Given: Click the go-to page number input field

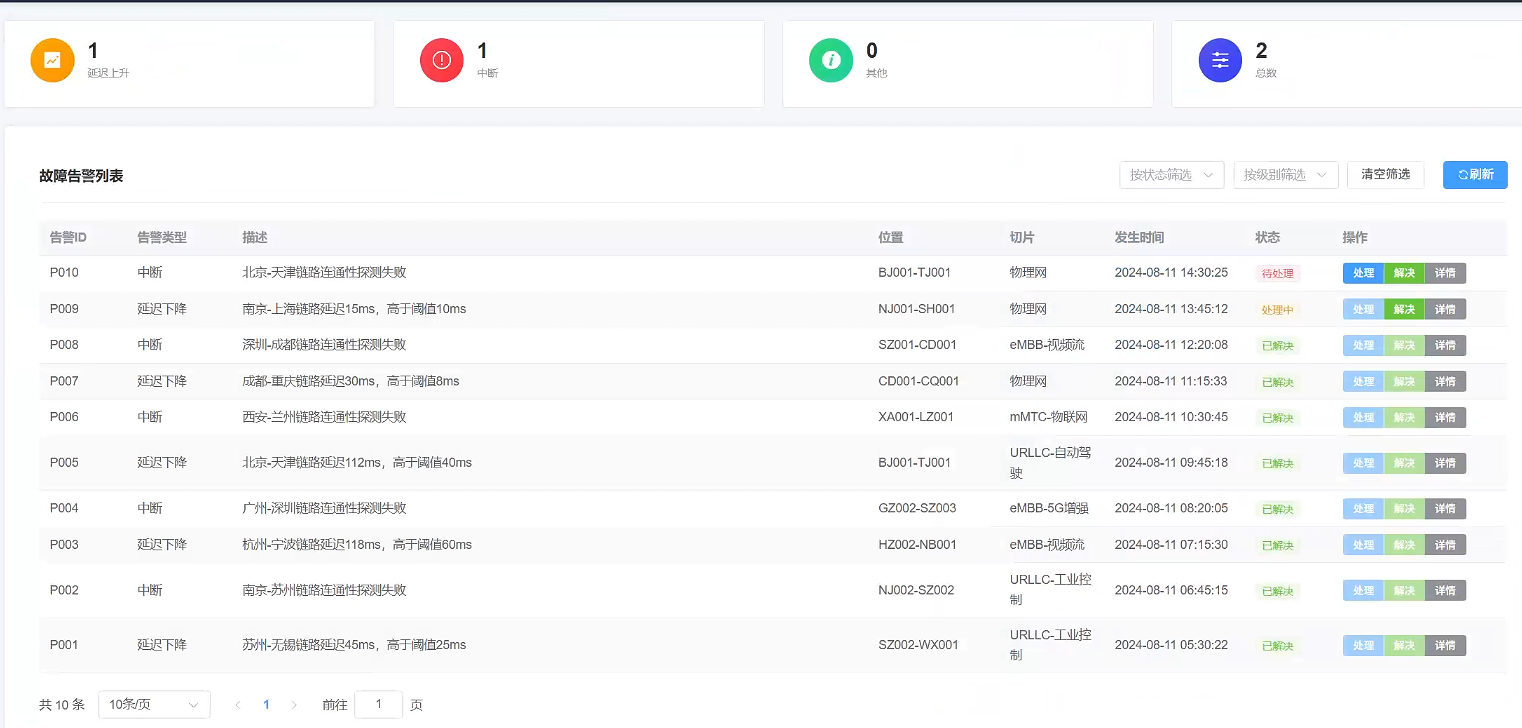Looking at the screenshot, I should (x=378, y=705).
